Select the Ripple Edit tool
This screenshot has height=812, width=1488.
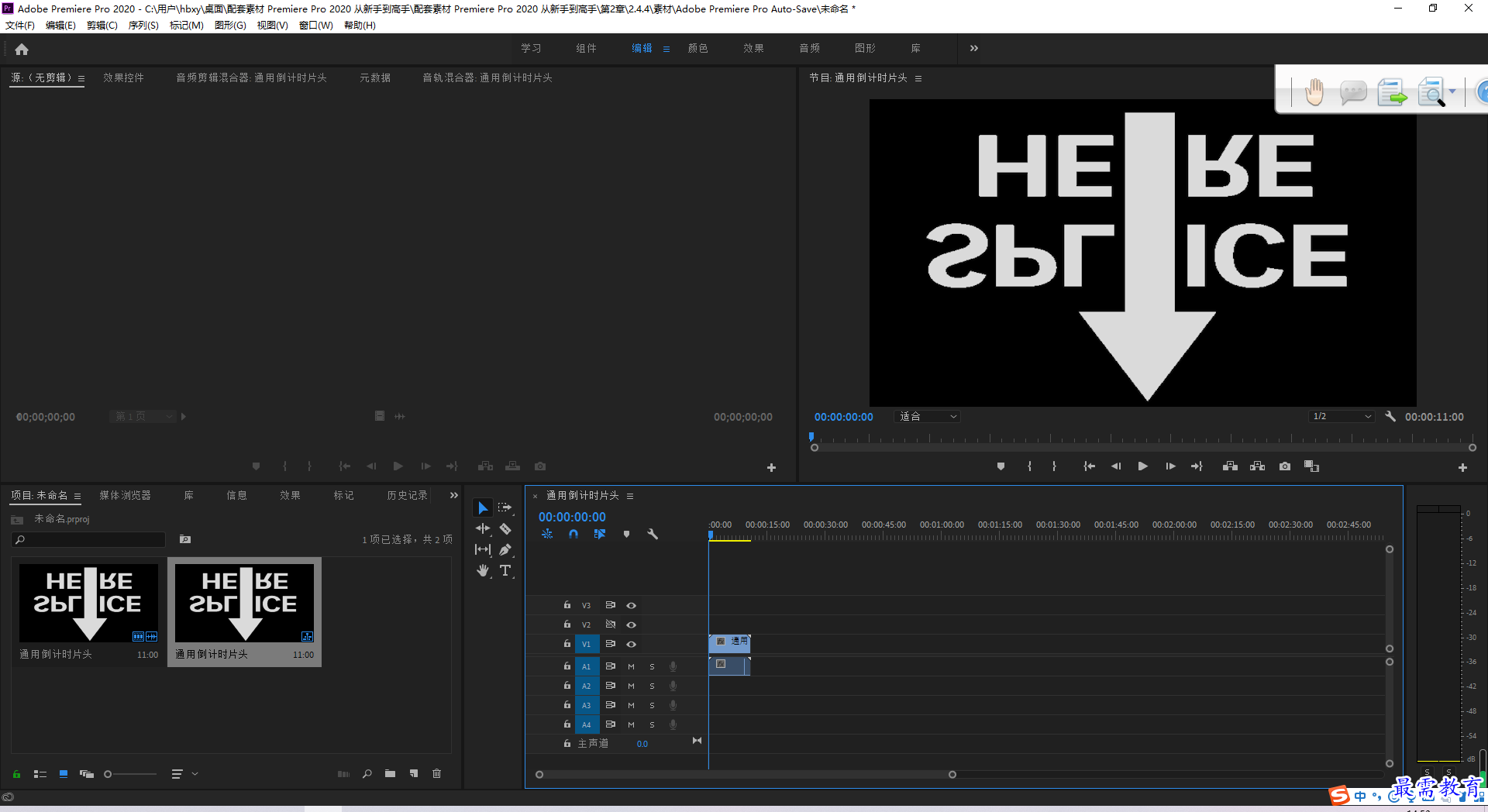coord(483,529)
